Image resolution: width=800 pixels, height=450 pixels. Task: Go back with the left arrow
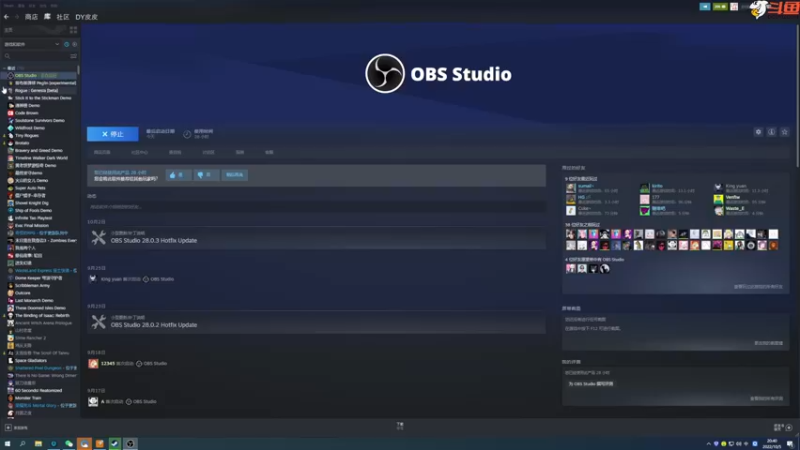6,17
